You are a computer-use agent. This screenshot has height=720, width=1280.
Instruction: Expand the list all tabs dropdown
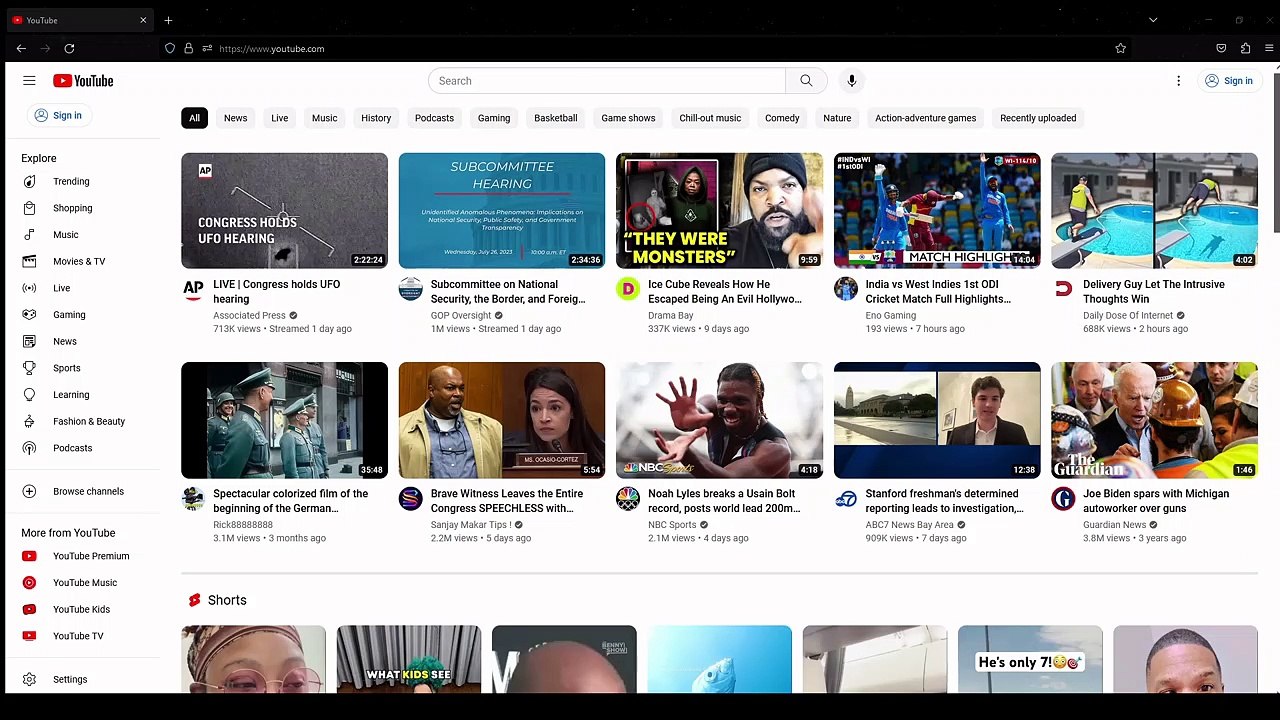pos(1153,20)
